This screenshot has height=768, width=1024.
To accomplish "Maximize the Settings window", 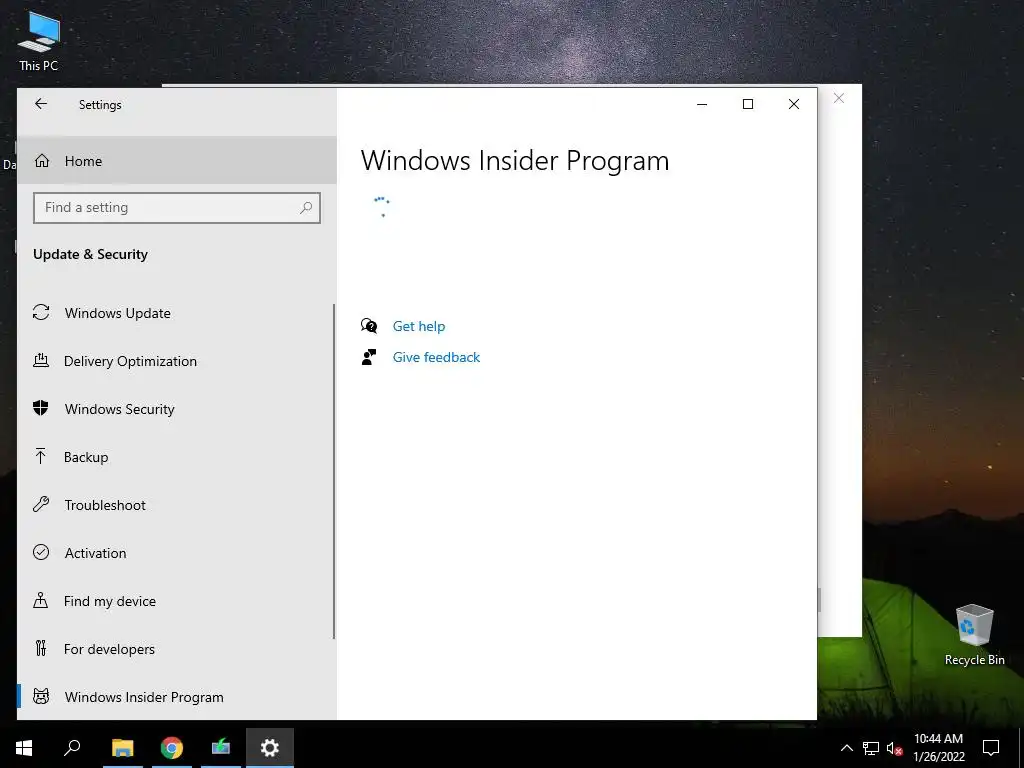I will 748,104.
